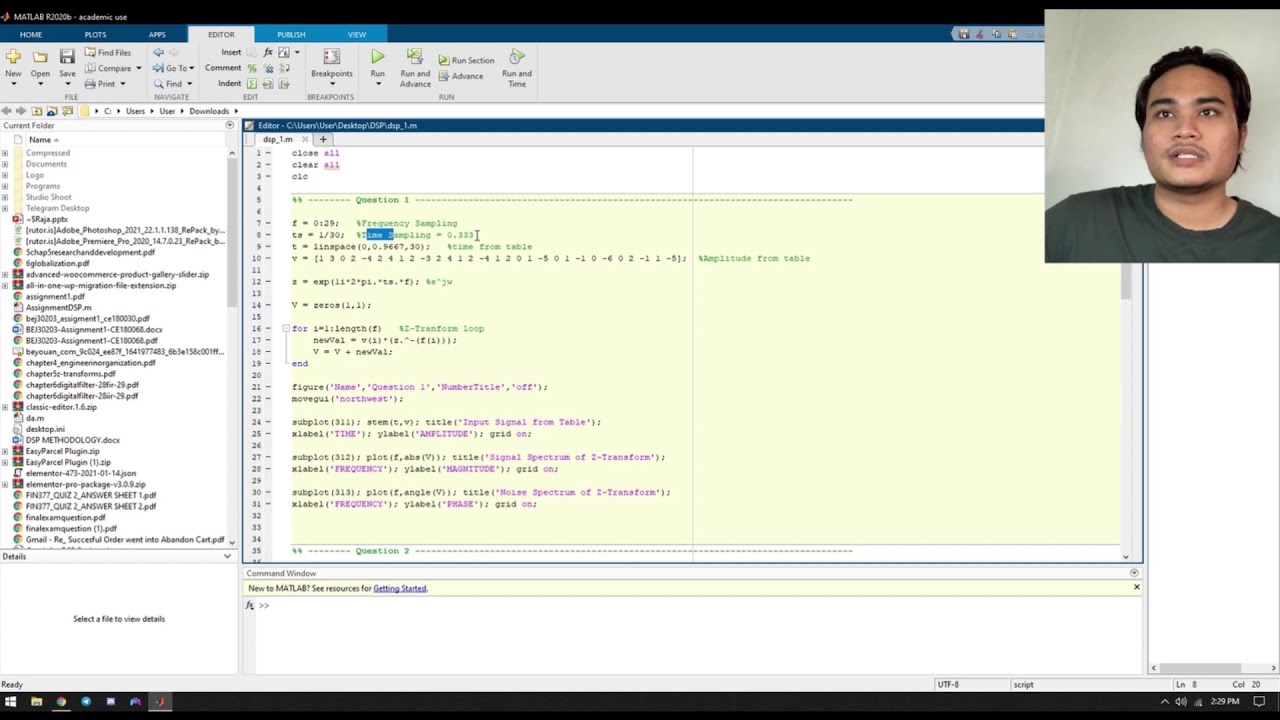The width and height of the screenshot is (1280, 720).
Task: Open the Getting Started link
Action: click(399, 588)
